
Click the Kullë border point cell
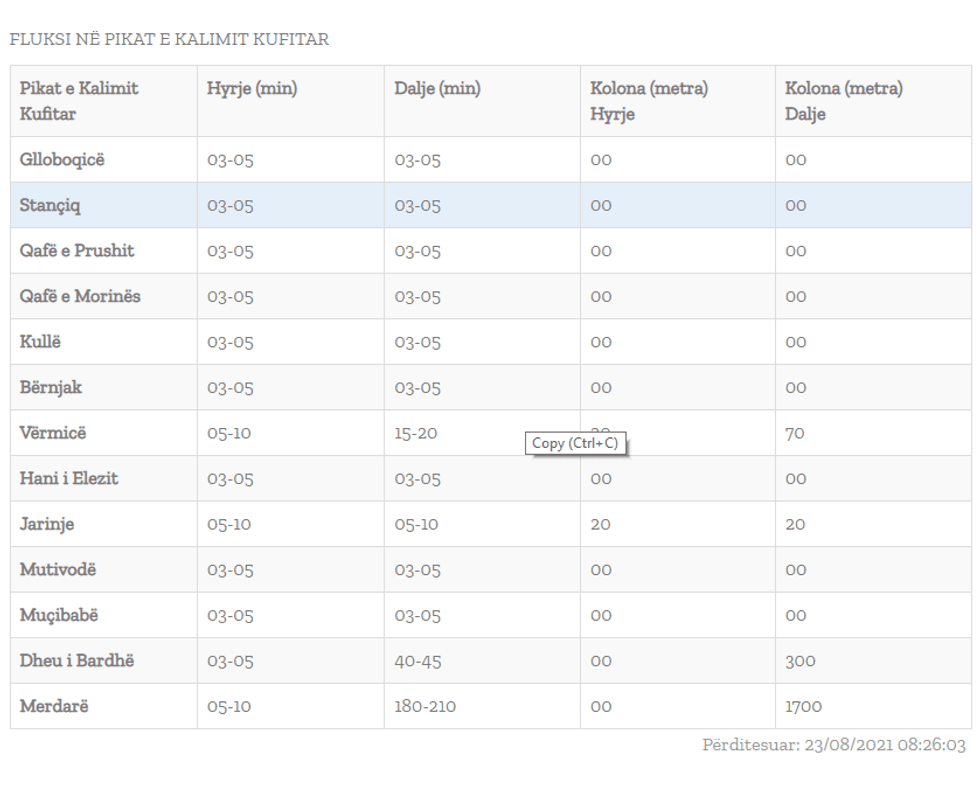click(x=41, y=341)
